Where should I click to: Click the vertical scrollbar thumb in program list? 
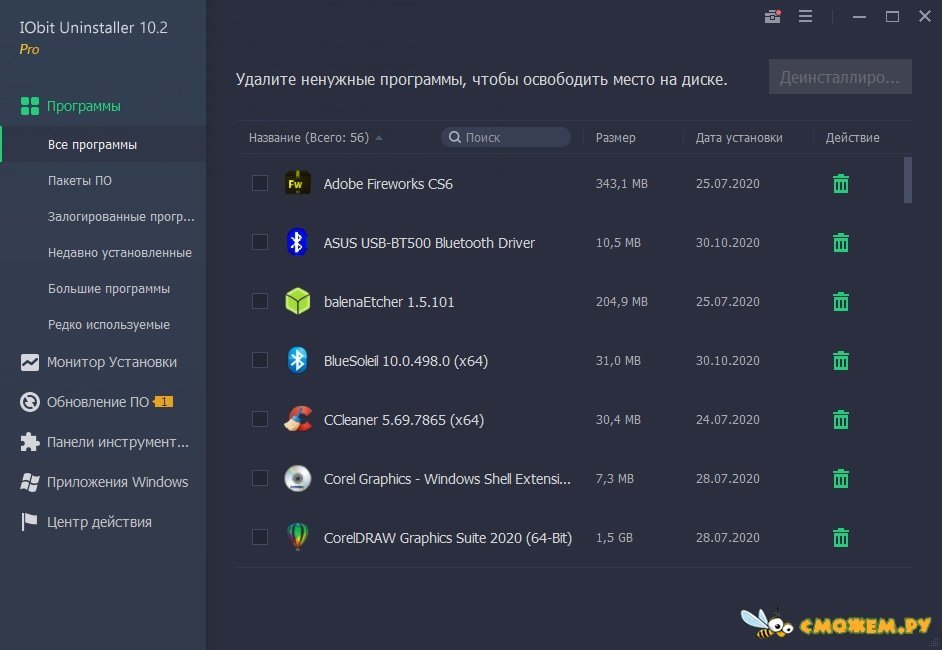pos(908,180)
